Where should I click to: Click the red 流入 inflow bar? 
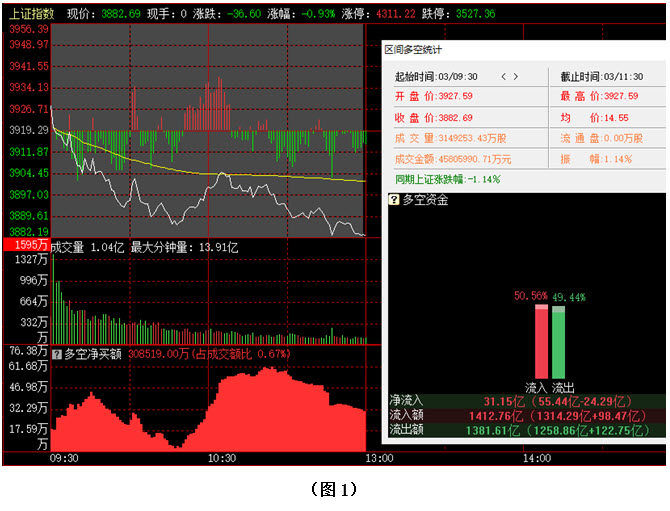[x=541, y=340]
